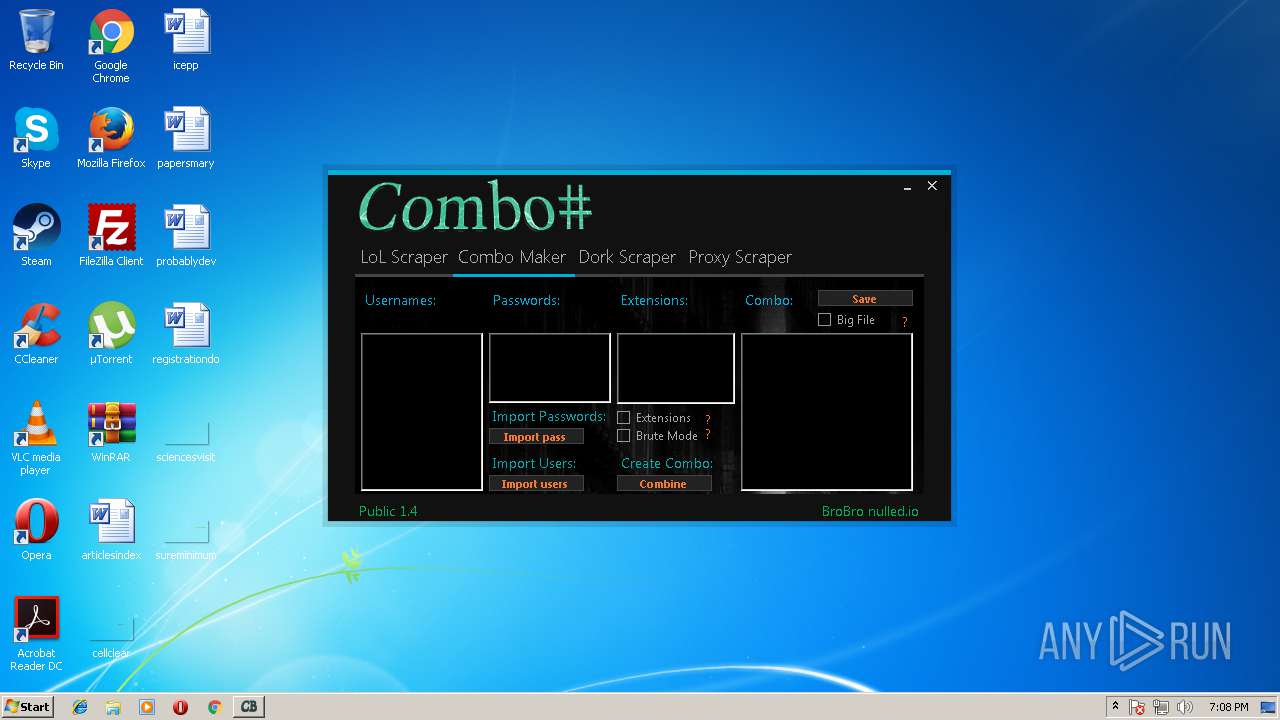Open the articlesindex Word document
Image resolution: width=1280 pixels, height=720 pixels.
click(x=111, y=531)
